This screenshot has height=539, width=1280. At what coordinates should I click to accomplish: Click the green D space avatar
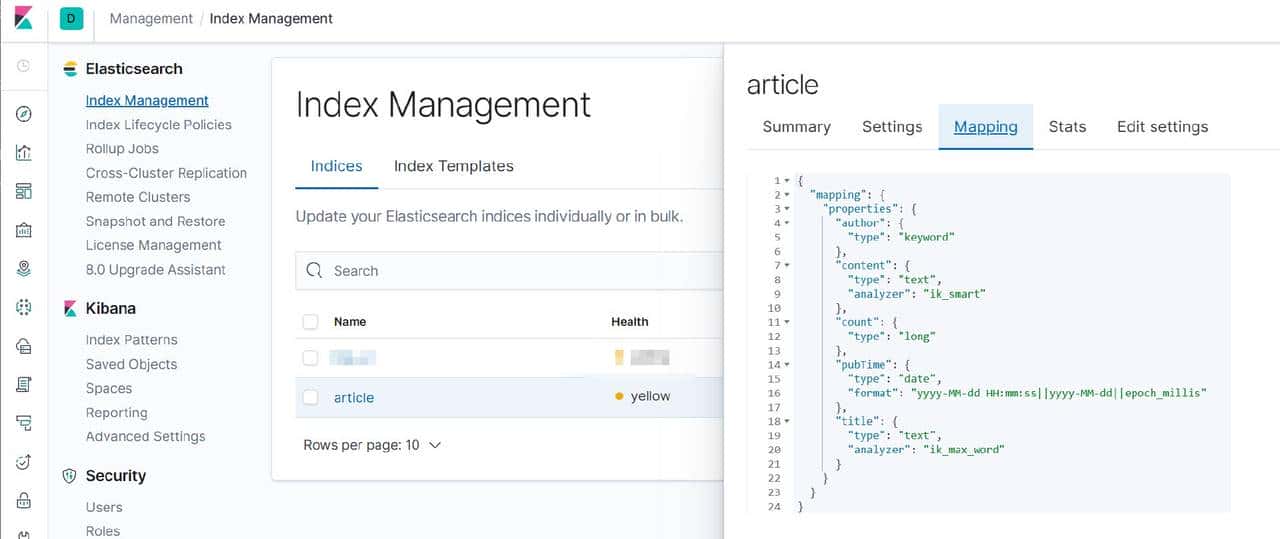tap(71, 18)
